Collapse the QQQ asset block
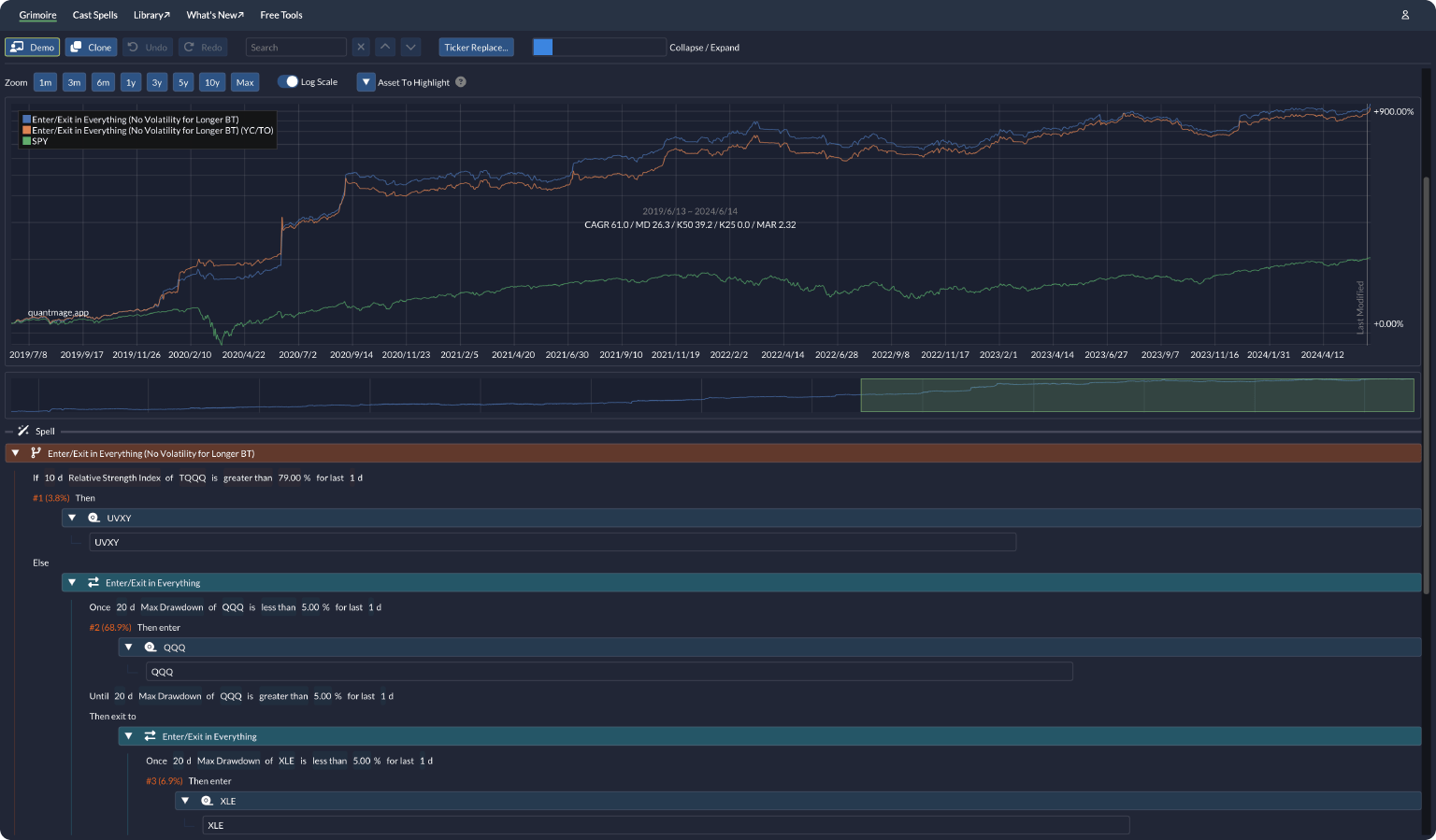The width and height of the screenshot is (1436, 840). (129, 647)
